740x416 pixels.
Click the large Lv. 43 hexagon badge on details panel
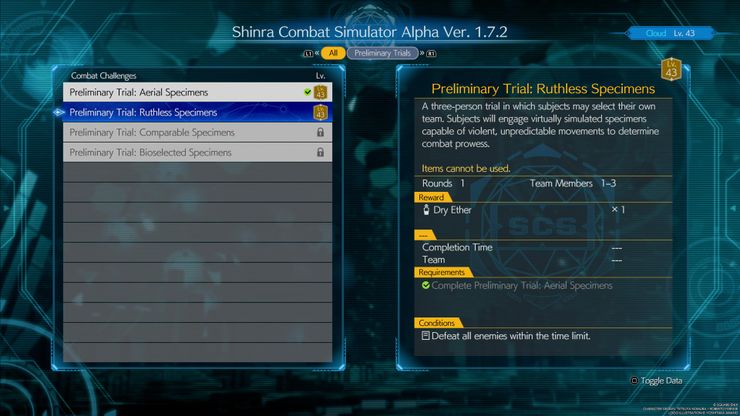tap(671, 69)
